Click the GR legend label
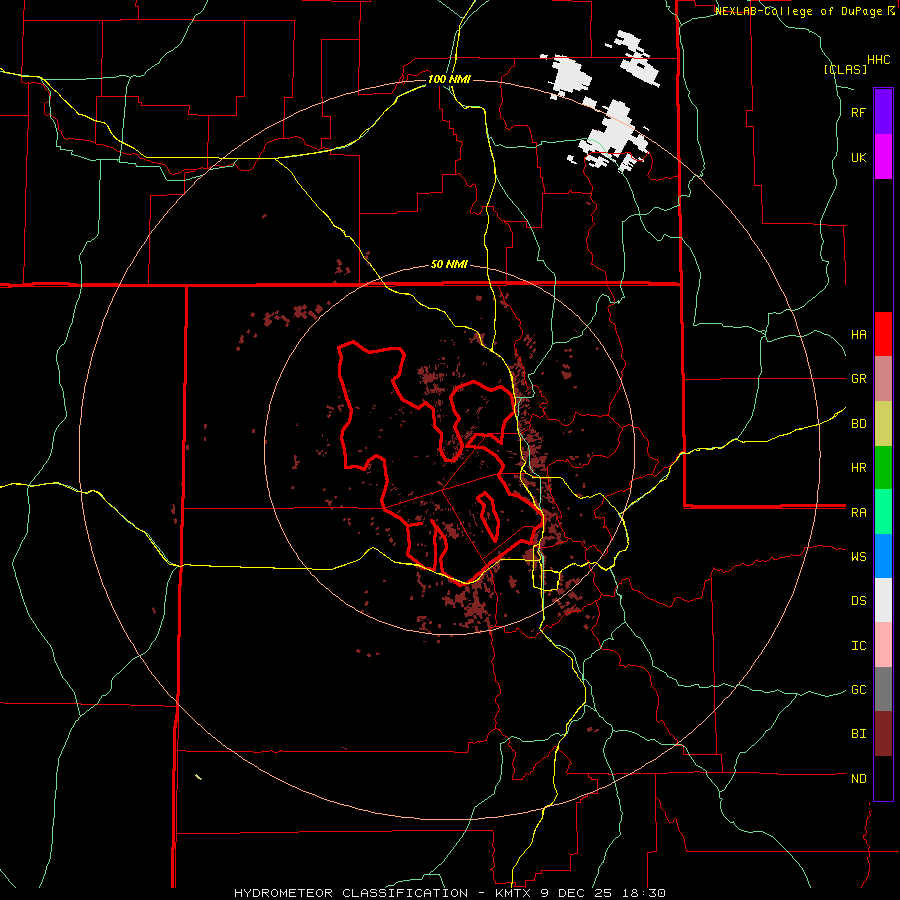 point(858,379)
